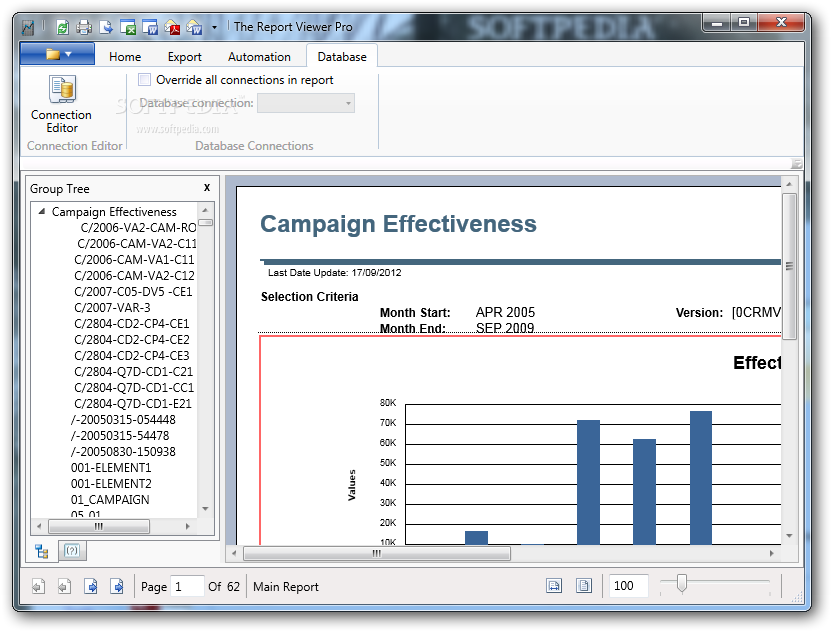The image size is (832, 632).
Task: Select tree item 001-ELEMENT2
Action: point(111,483)
